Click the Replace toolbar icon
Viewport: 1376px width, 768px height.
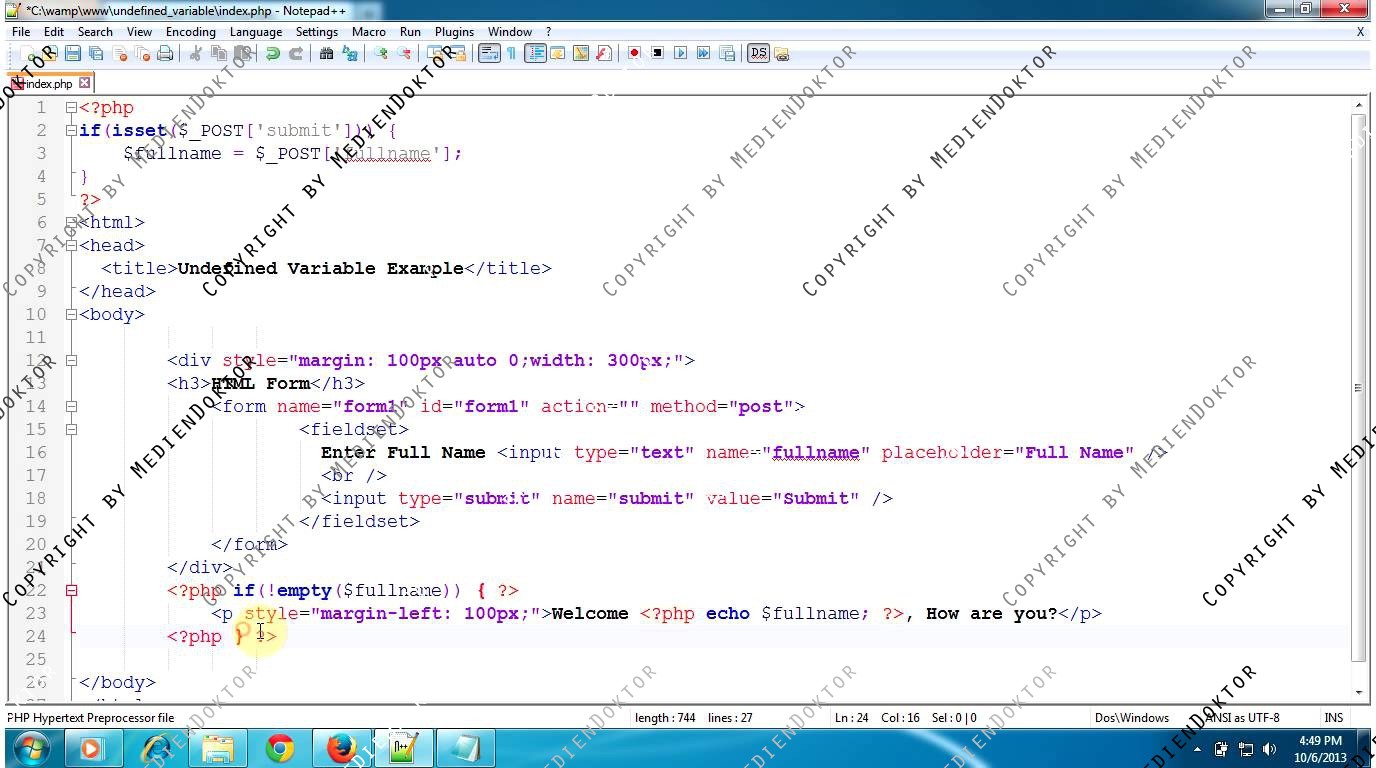(x=349, y=53)
